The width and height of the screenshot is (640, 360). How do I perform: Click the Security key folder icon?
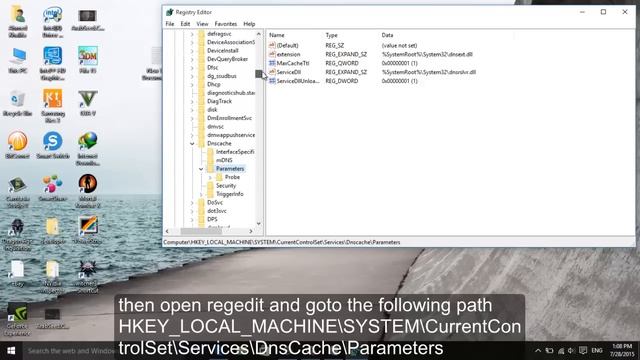210,186
